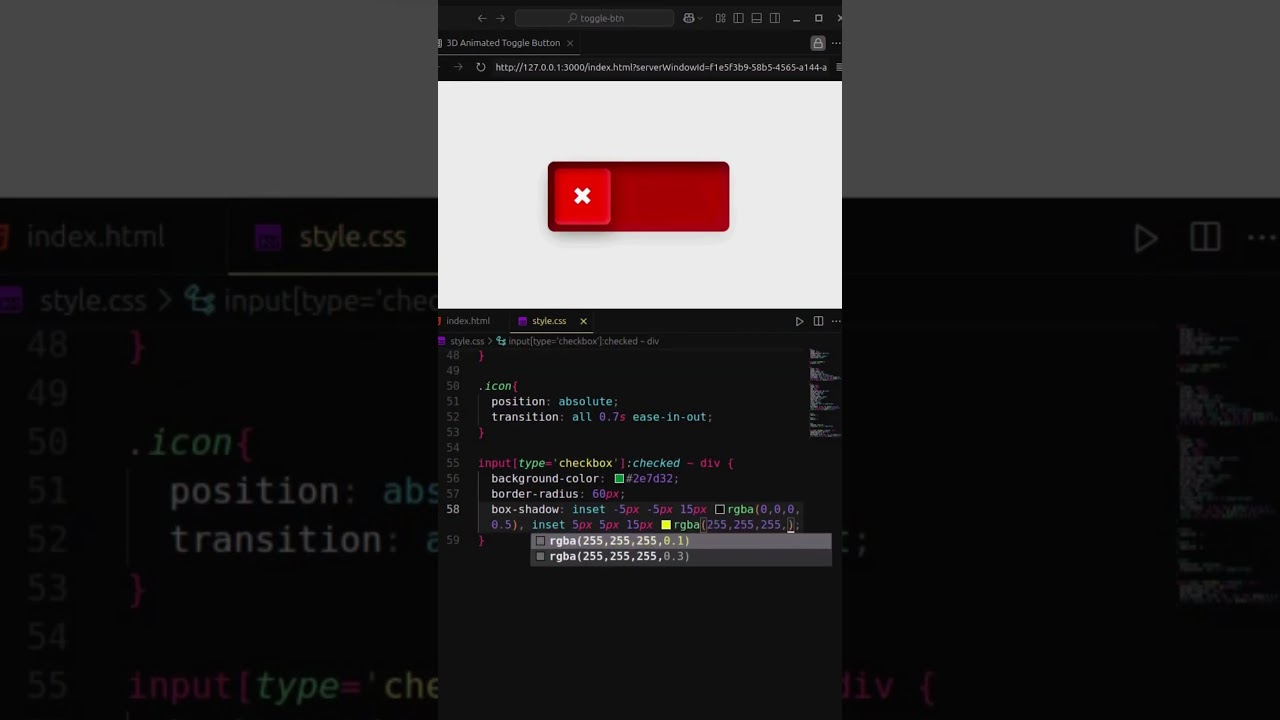Open the preview group's more actions menu

pos(836,43)
